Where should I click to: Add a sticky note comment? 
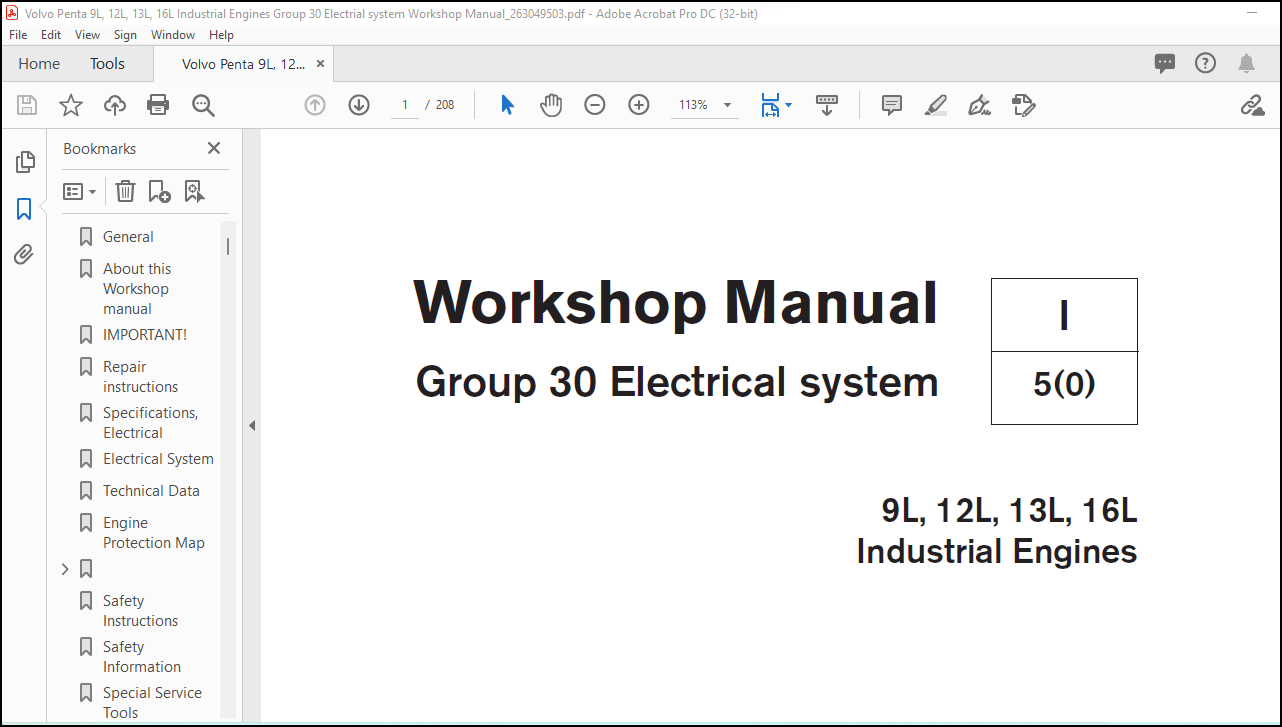[x=892, y=105]
